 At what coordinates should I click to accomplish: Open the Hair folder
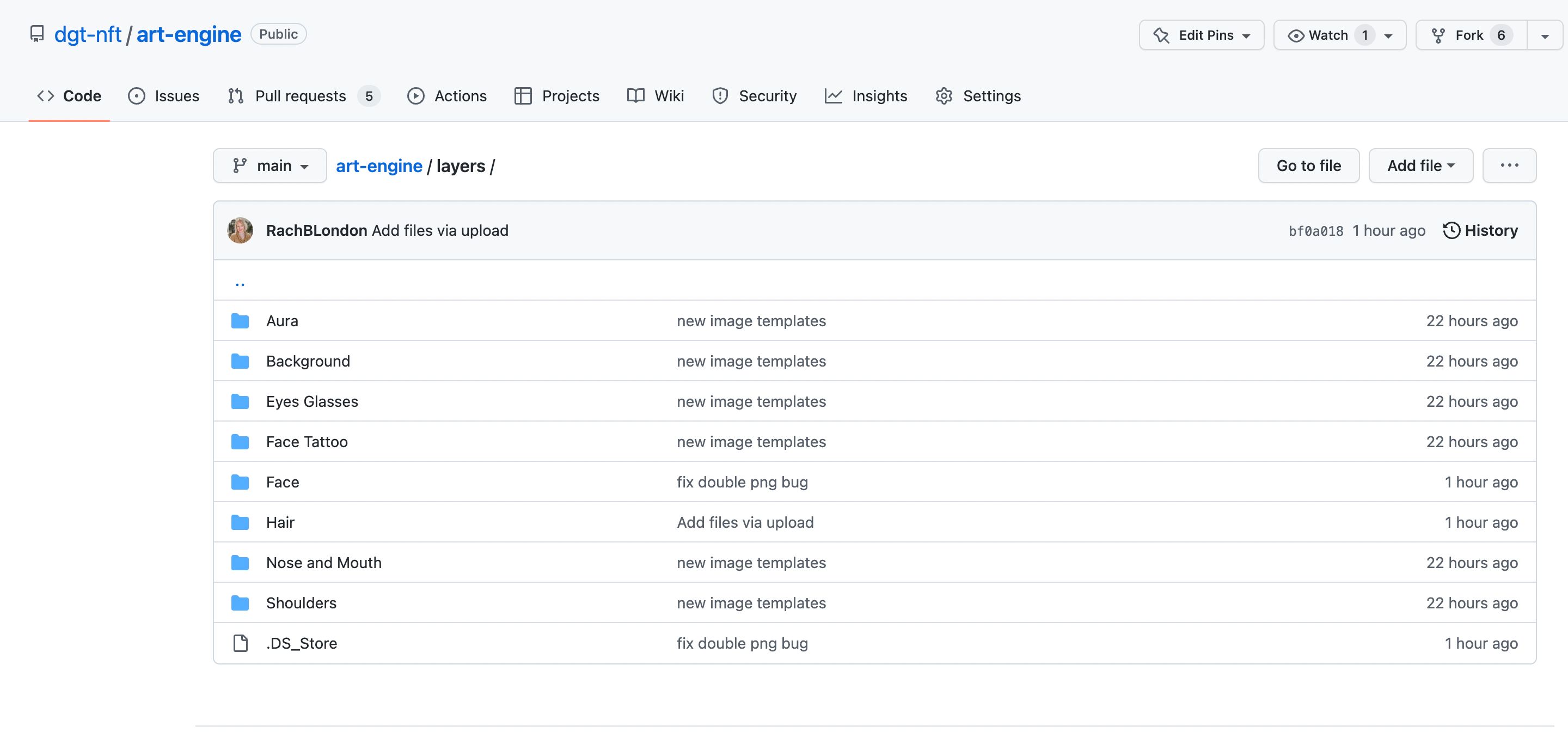click(x=279, y=521)
